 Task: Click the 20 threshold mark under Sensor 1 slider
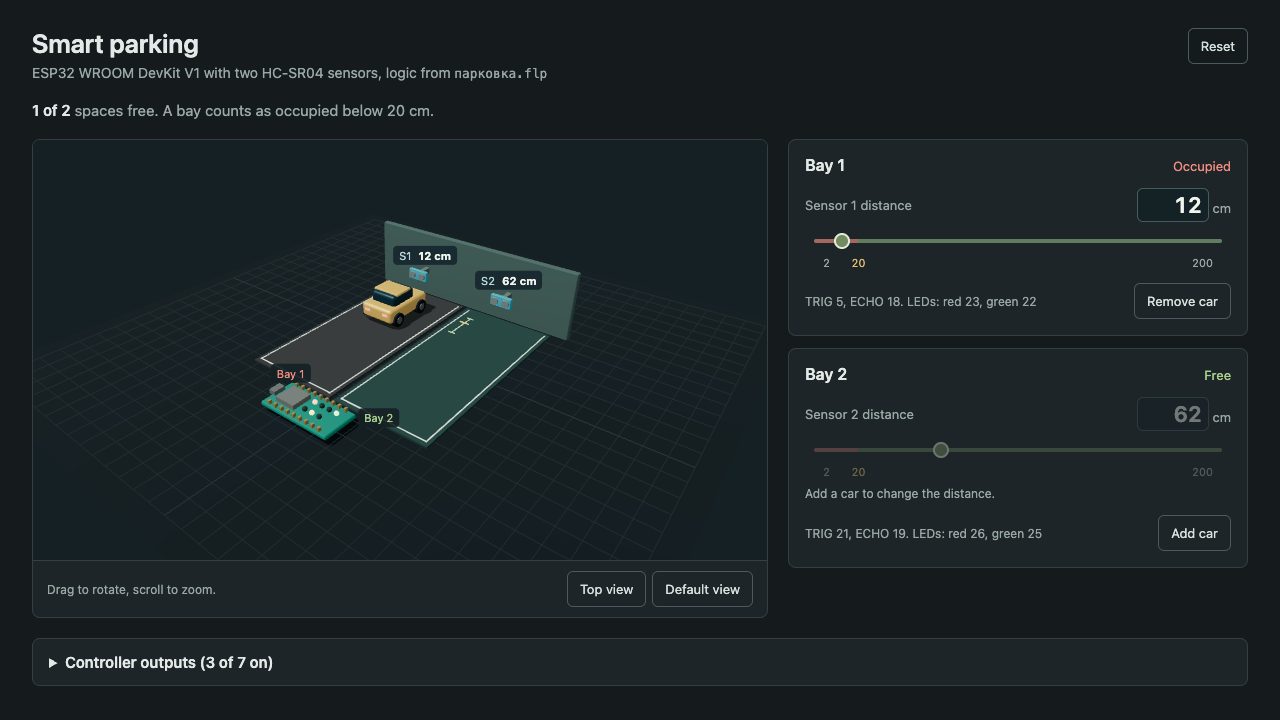[x=858, y=263]
